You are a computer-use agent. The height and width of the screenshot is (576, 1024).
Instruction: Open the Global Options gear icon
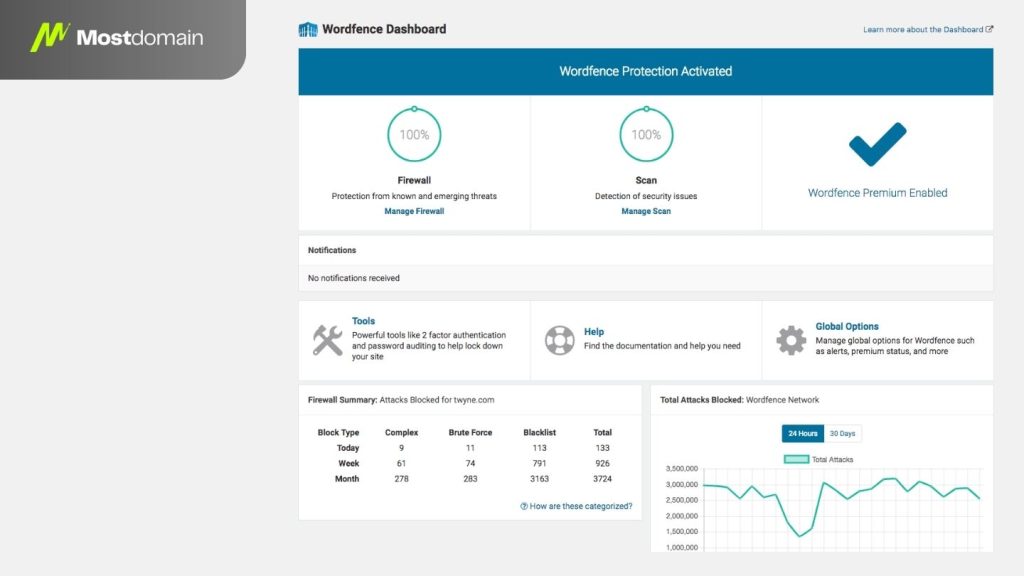click(791, 340)
